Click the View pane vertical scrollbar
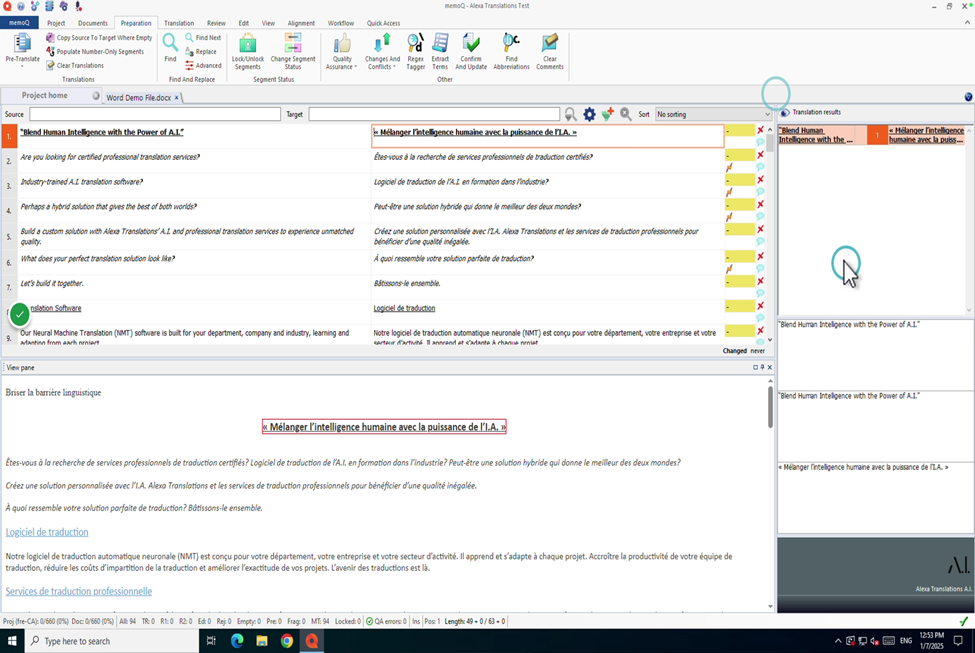Screen dimensions: 975x653 [770, 407]
